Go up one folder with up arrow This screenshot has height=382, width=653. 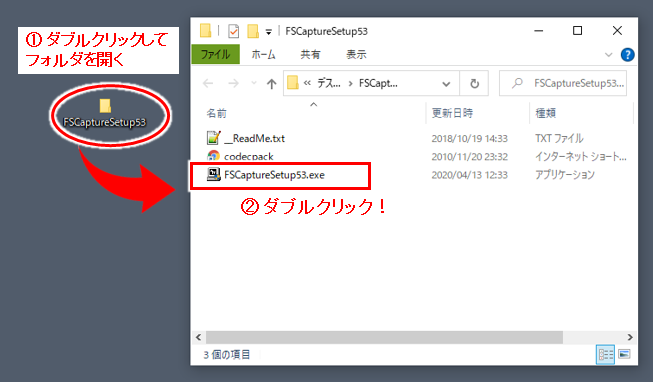tap(272, 84)
